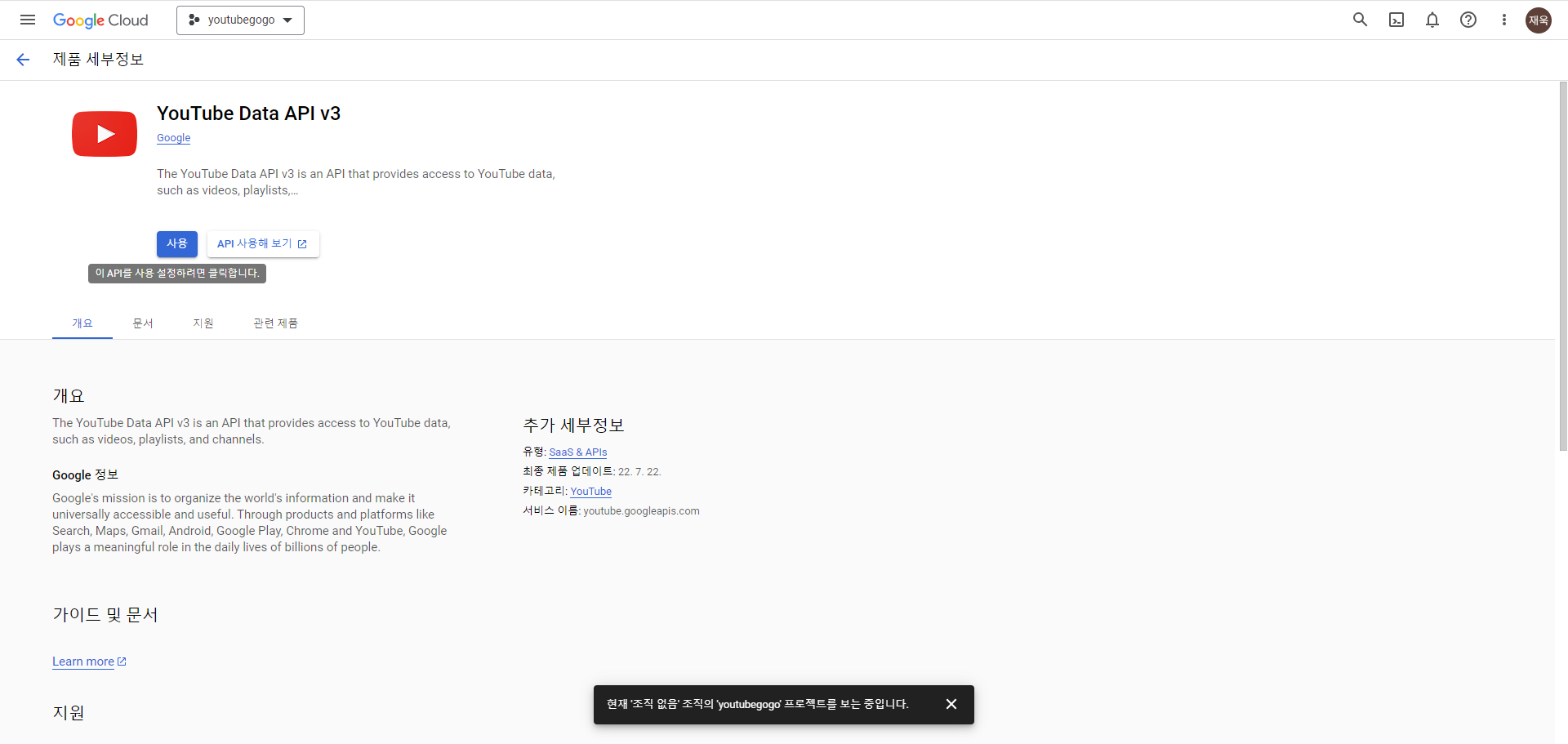Click the blue 사용 enable button
The image size is (1568, 744).
(x=177, y=243)
